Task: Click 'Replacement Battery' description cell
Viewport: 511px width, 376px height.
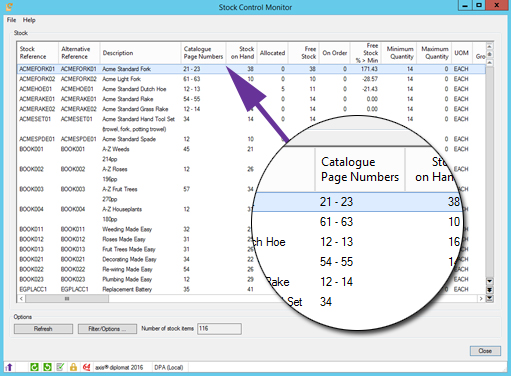Action: (x=127, y=289)
